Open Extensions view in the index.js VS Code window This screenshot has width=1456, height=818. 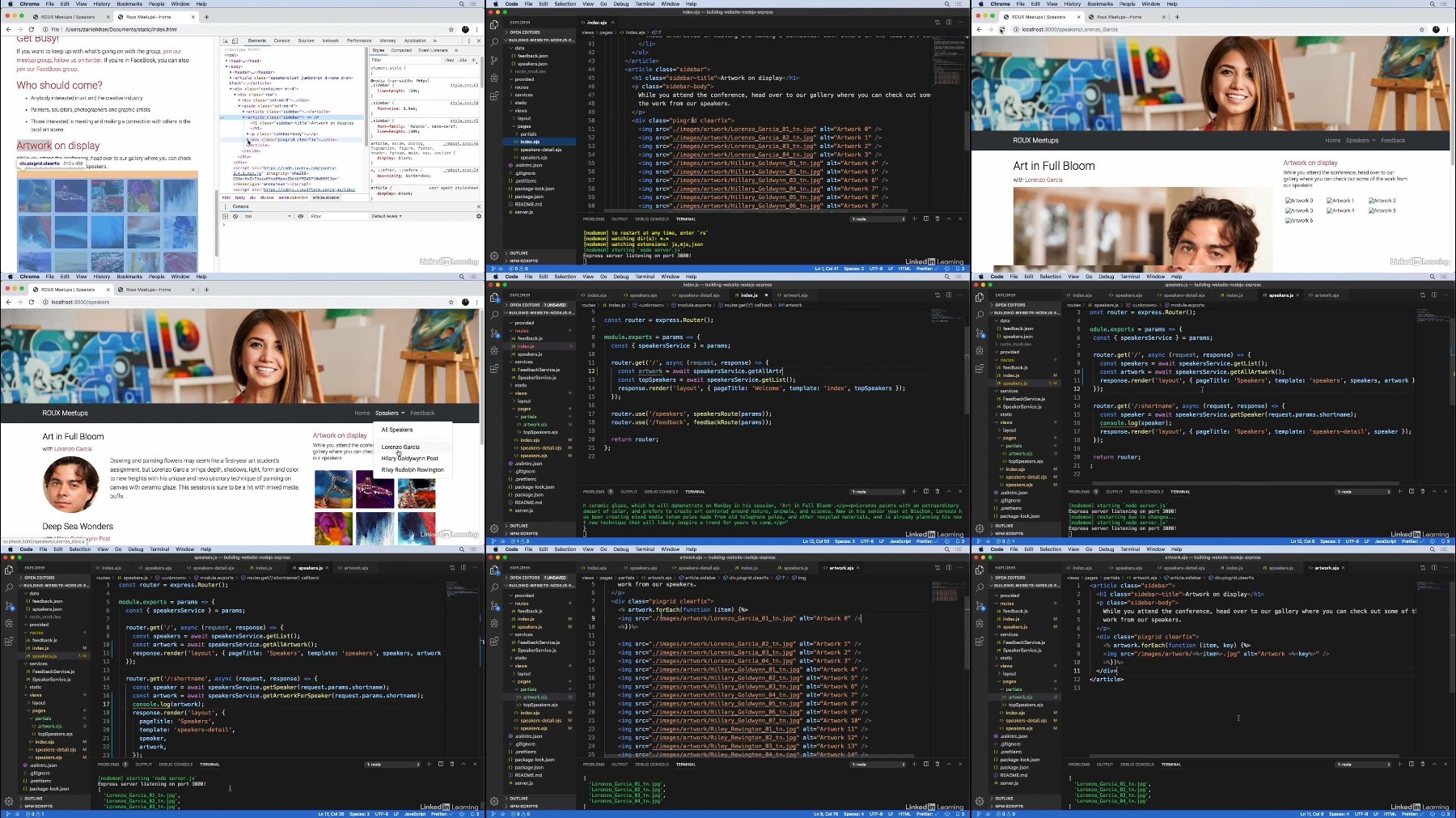click(x=494, y=368)
